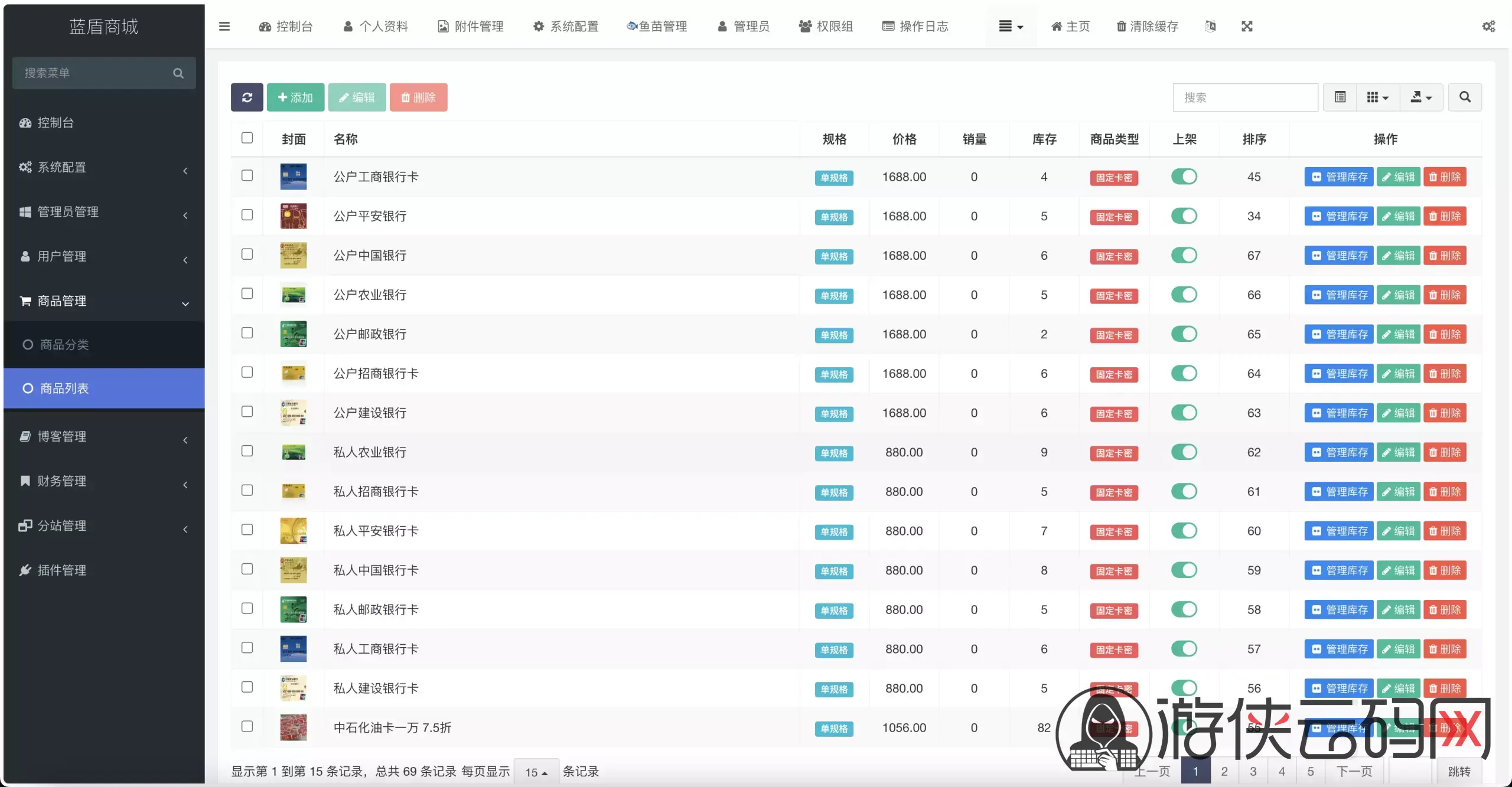Image resolution: width=1512 pixels, height=787 pixels.
Task: Expand 财务管理 sidebar menu
Action: point(104,481)
